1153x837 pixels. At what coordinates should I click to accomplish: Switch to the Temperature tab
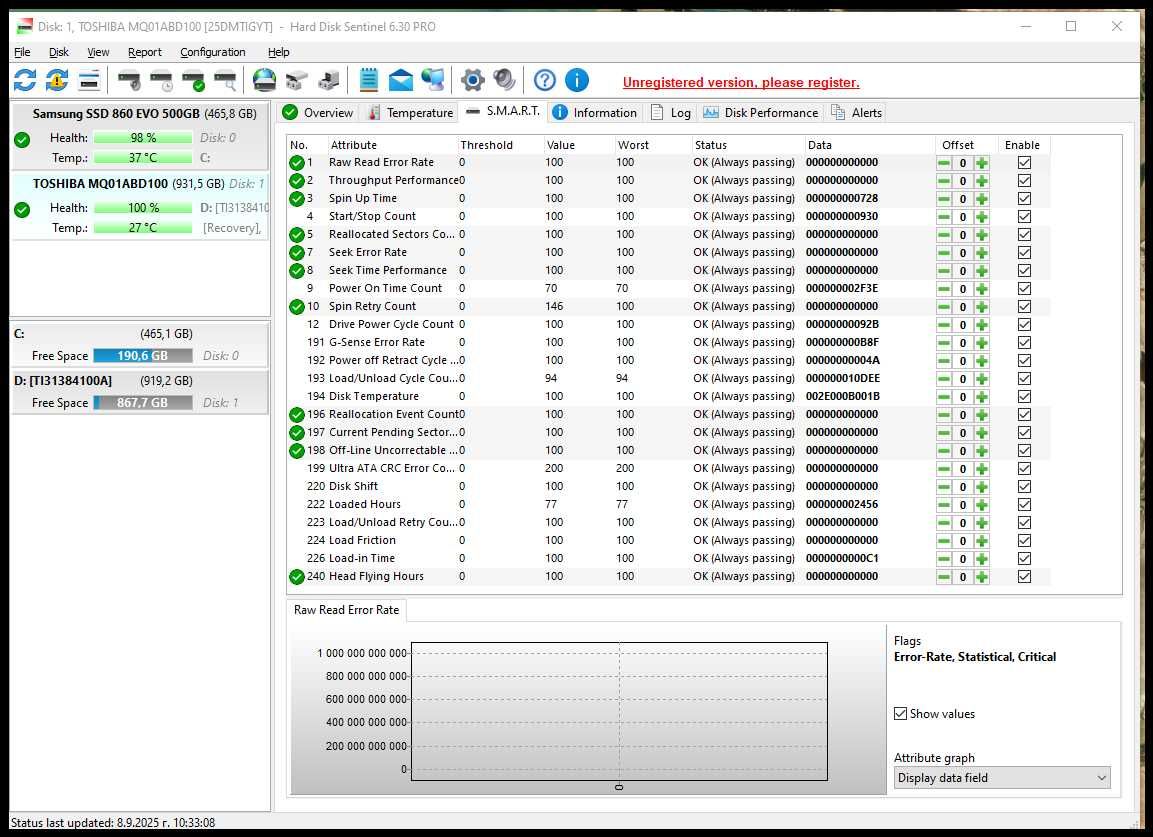[x=411, y=113]
